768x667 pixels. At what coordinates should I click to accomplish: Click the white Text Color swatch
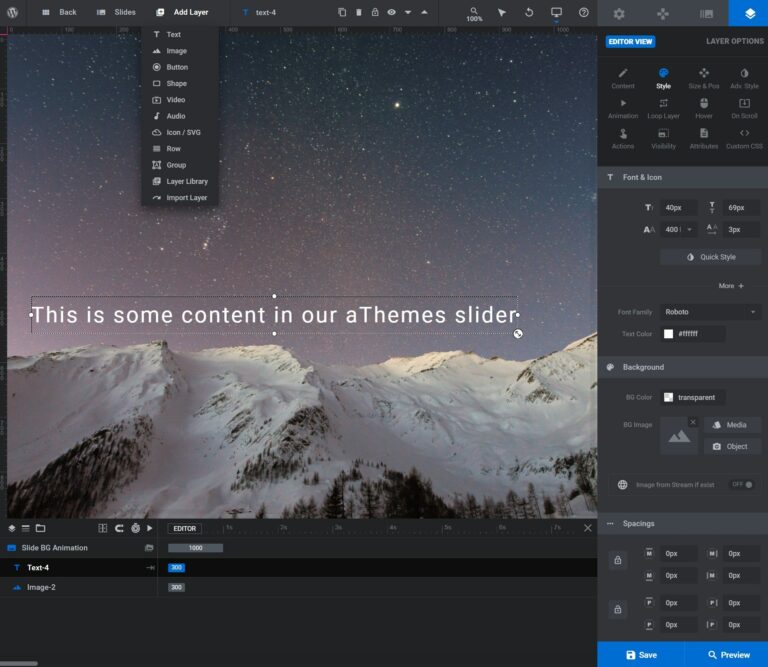pyautogui.click(x=668, y=334)
